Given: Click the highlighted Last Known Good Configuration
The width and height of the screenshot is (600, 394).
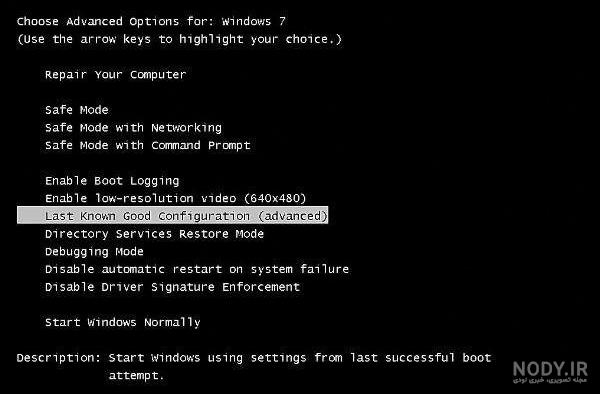Looking at the screenshot, I should (173, 215).
